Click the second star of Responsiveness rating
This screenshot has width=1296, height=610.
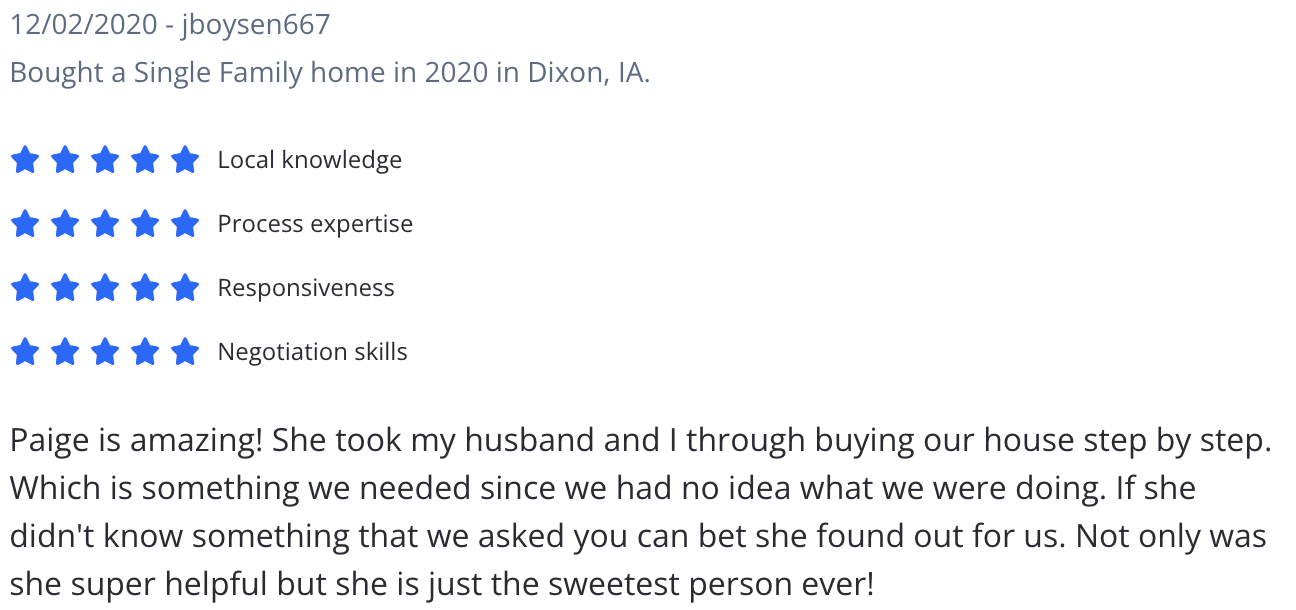65,288
